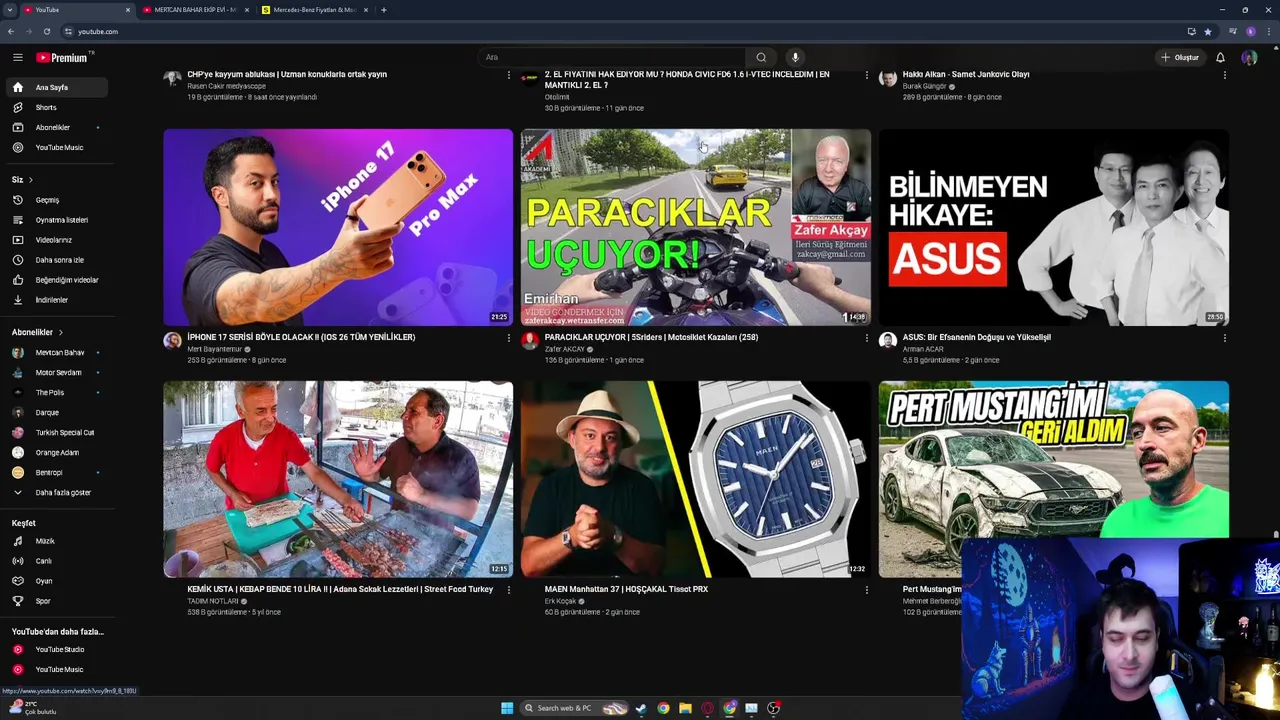Open the account avatar menu
The width and height of the screenshot is (1280, 720).
[x=1249, y=57]
